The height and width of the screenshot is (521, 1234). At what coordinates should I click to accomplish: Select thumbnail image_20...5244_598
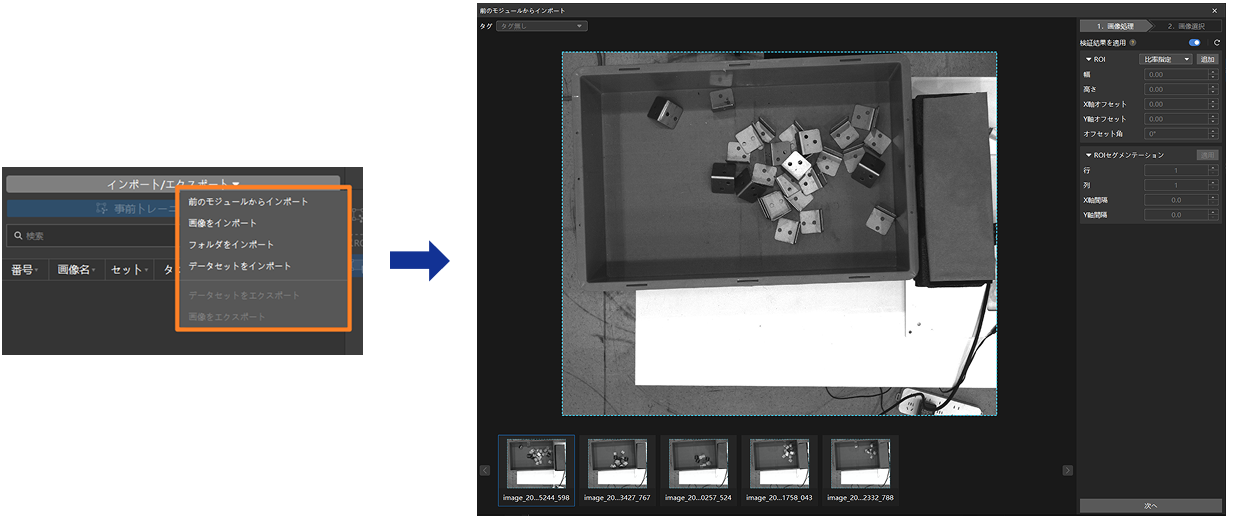pyautogui.click(x=536, y=469)
